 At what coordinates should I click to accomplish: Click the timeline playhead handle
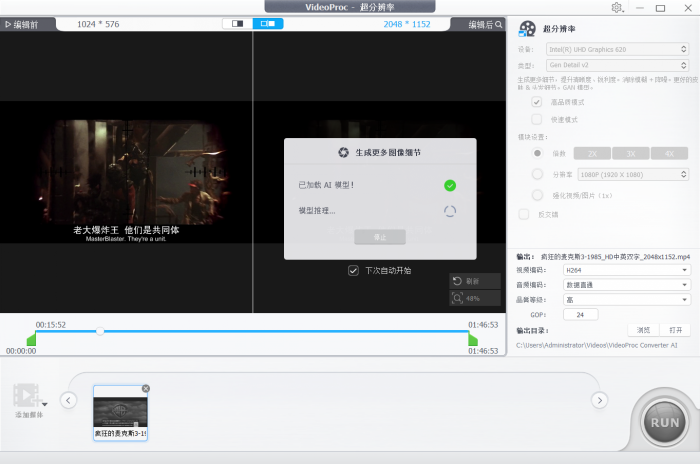(100, 331)
